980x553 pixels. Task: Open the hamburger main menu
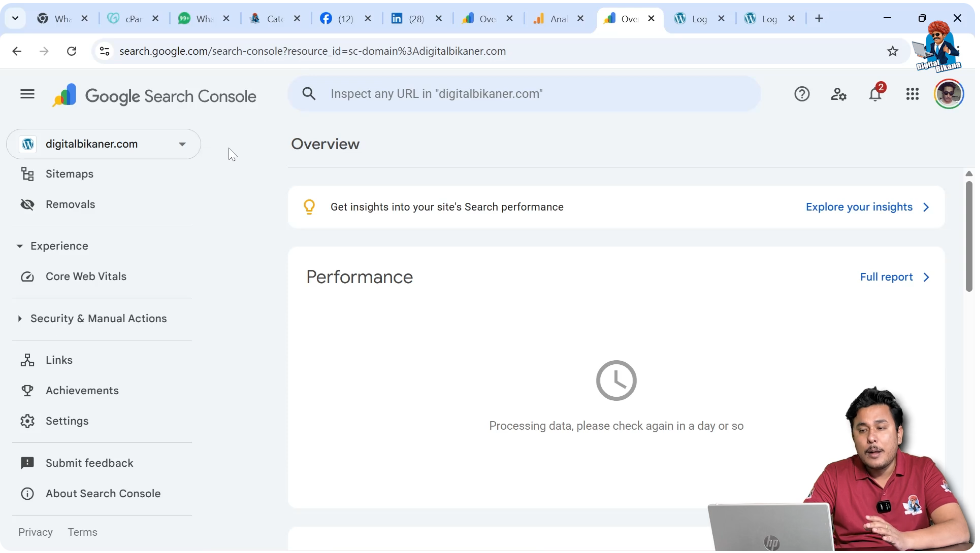27,94
